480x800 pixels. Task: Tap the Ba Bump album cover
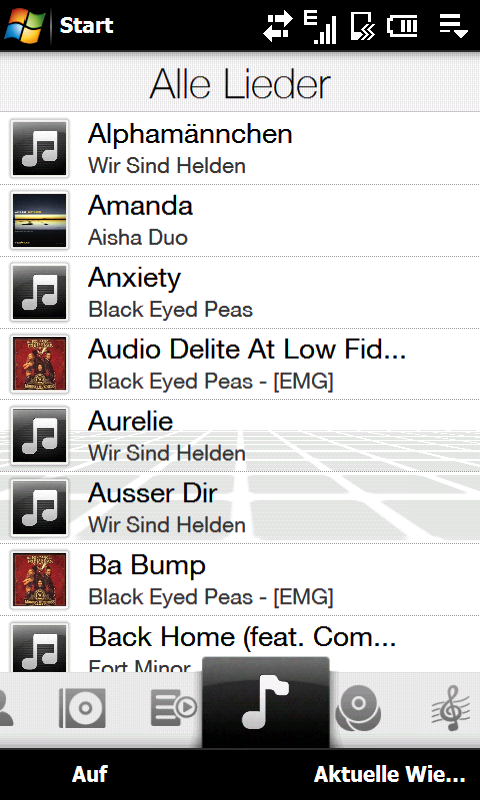(40, 580)
